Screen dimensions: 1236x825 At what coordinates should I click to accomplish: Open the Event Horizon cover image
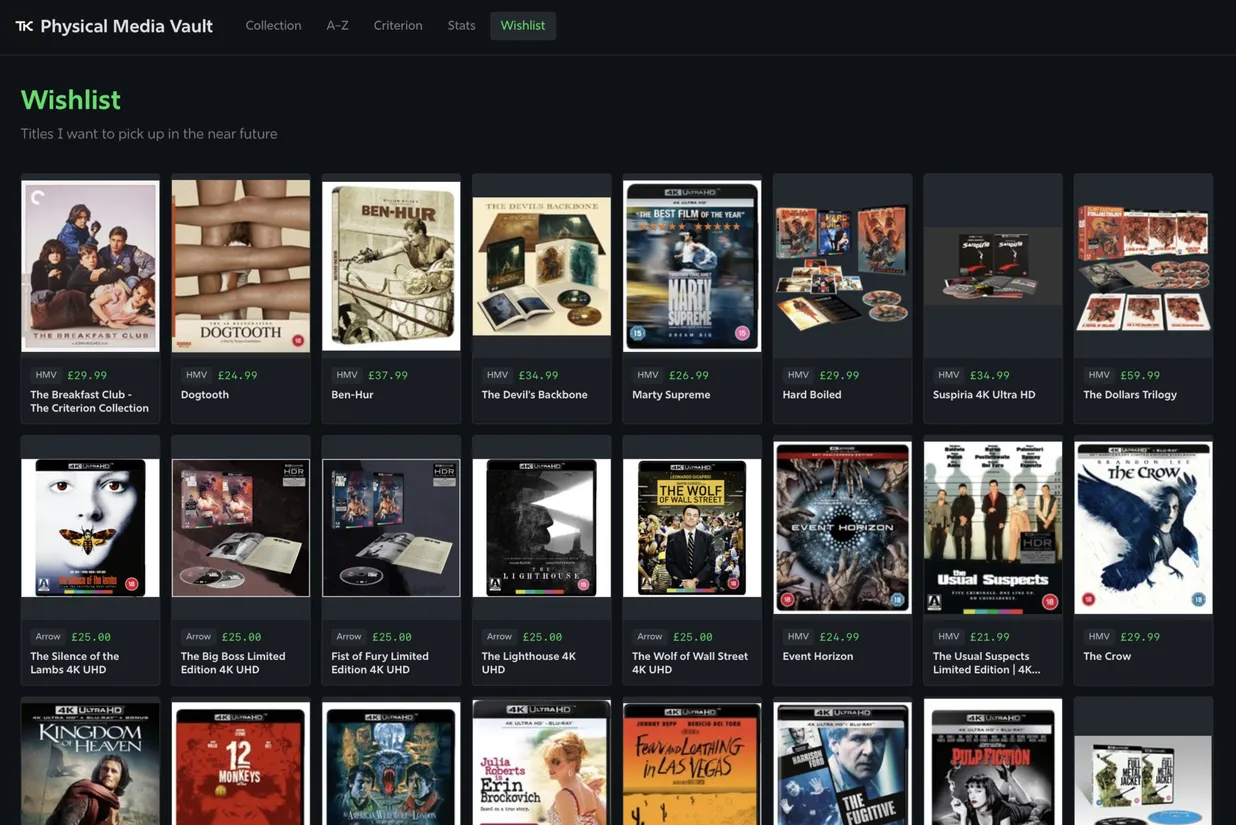click(842, 527)
